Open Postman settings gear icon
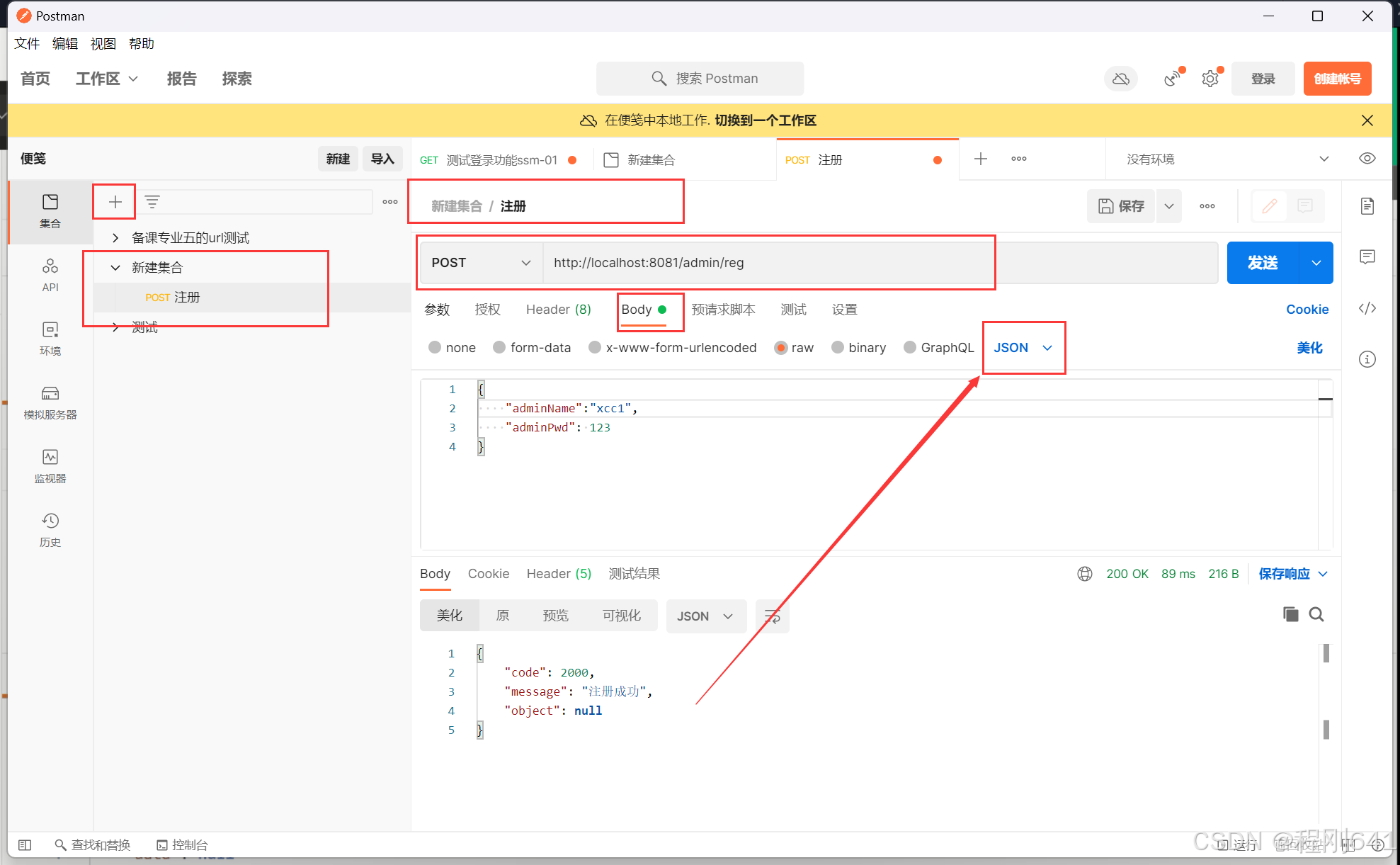The image size is (1400, 865). (x=1210, y=78)
